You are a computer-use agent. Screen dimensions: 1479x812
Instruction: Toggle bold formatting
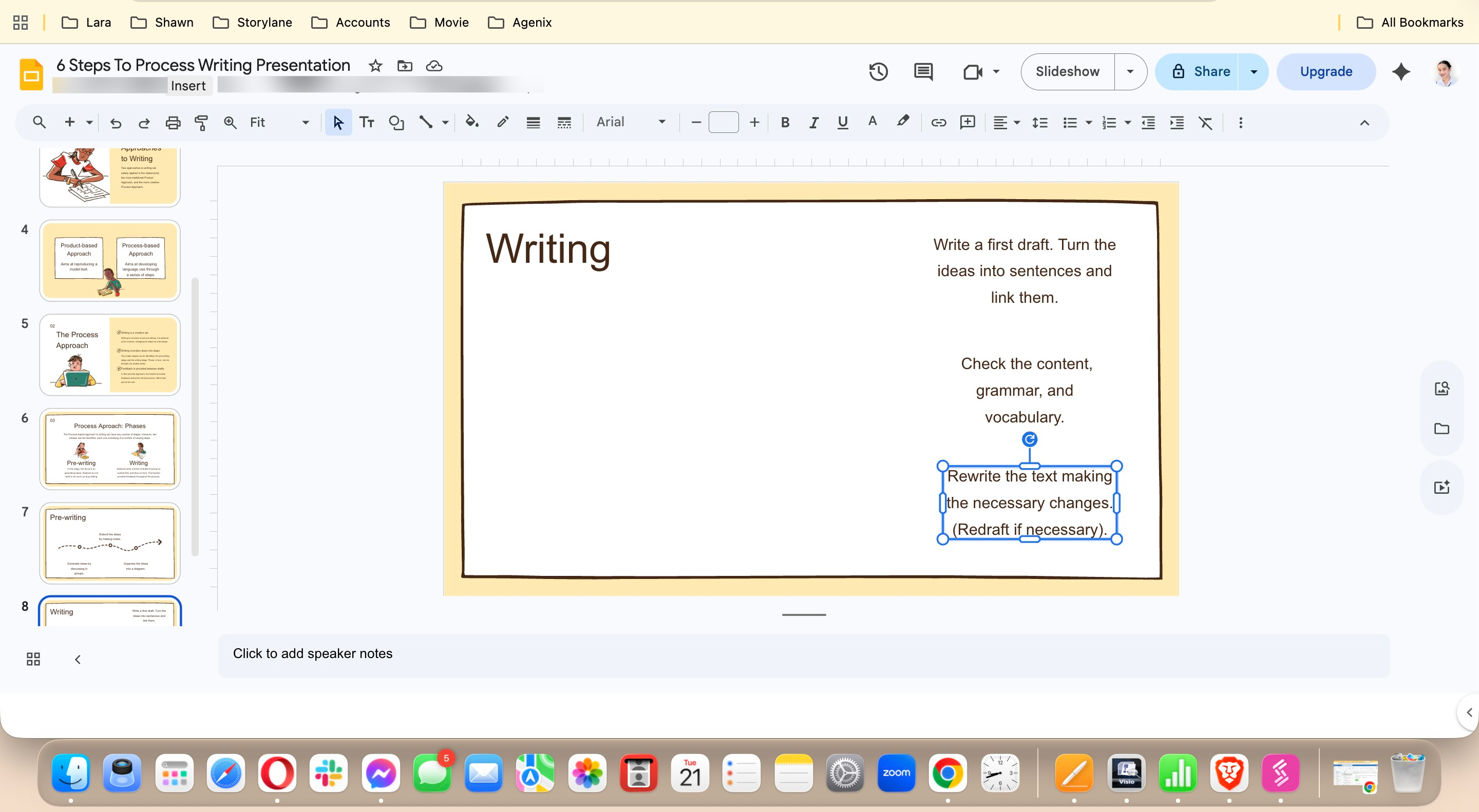785,122
